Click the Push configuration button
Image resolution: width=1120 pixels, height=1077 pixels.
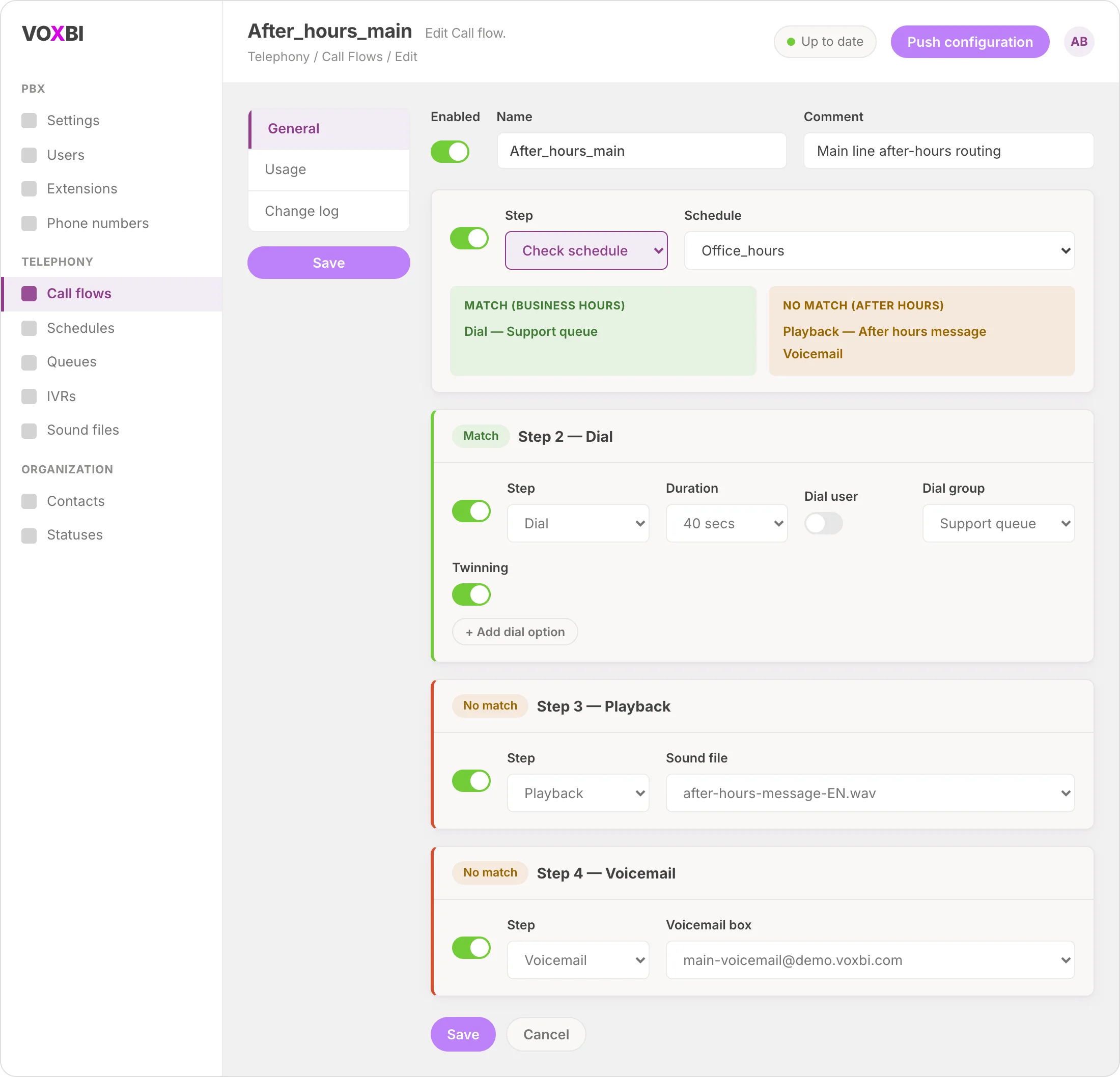[x=970, y=42]
